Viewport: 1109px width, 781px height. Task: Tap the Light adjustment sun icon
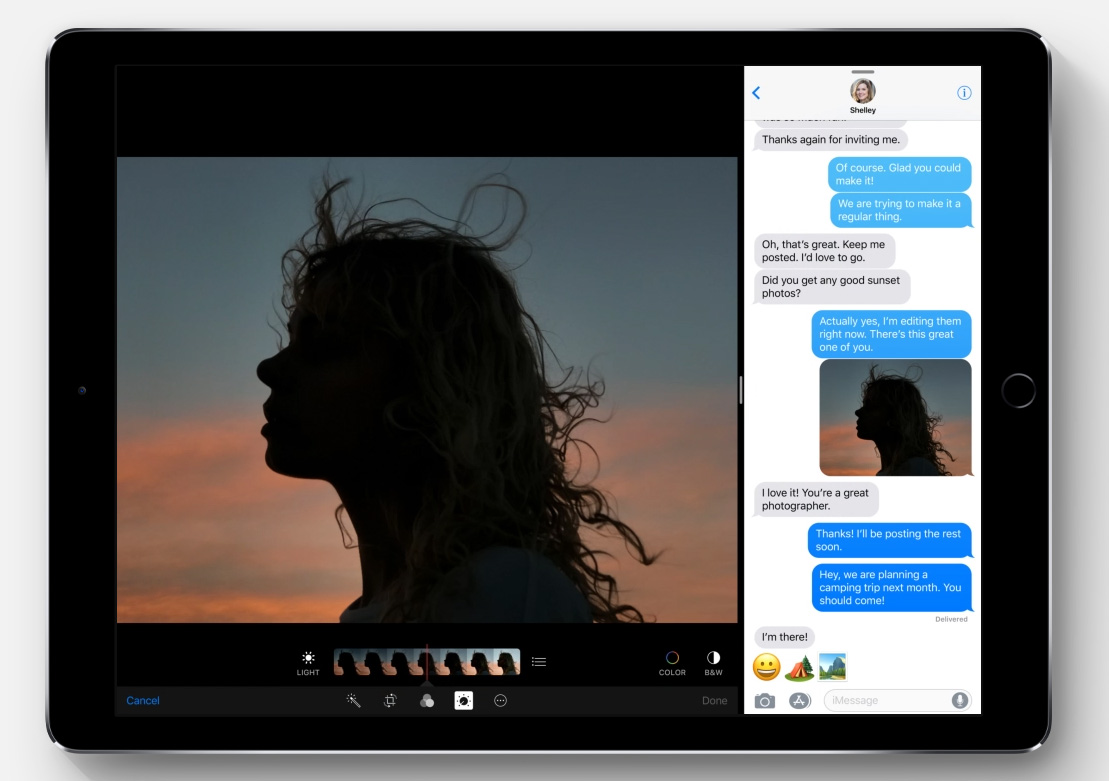(308, 658)
